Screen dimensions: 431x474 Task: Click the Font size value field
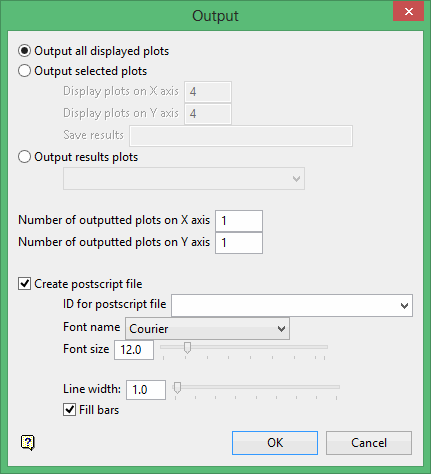tap(134, 350)
